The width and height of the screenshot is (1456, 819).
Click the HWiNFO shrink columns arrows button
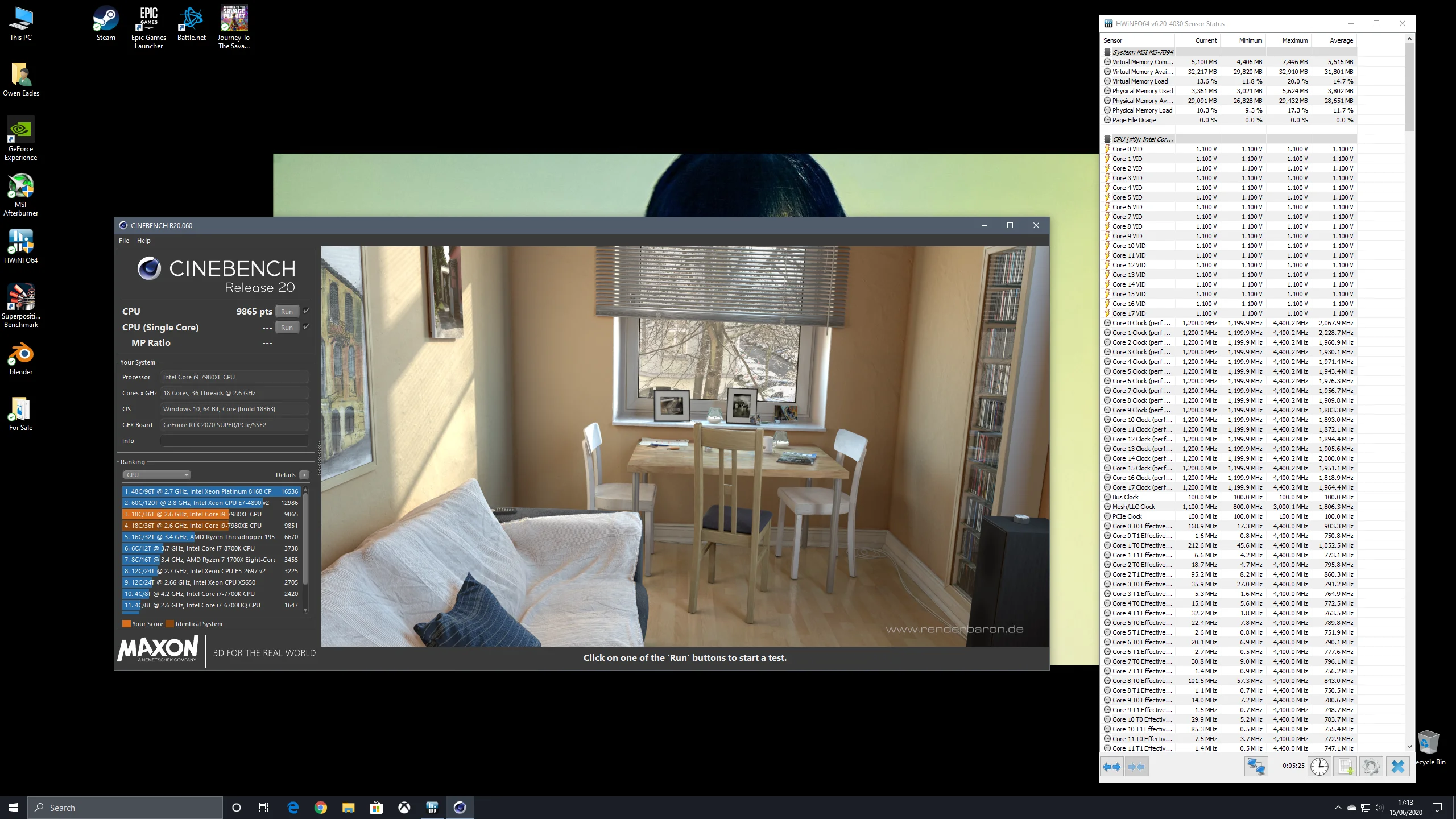(1136, 766)
